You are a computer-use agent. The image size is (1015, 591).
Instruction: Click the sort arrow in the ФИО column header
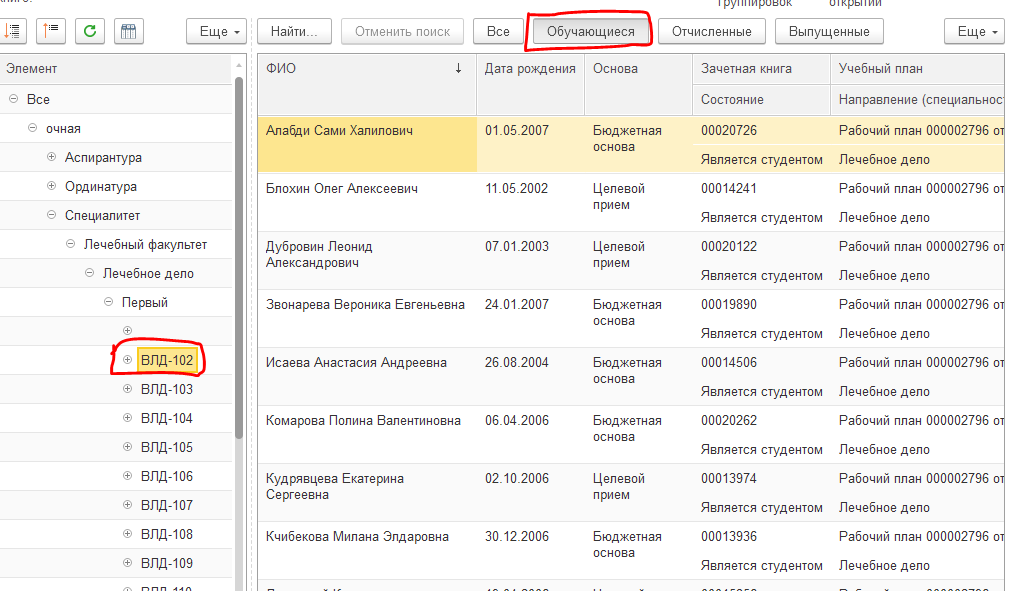point(458,69)
